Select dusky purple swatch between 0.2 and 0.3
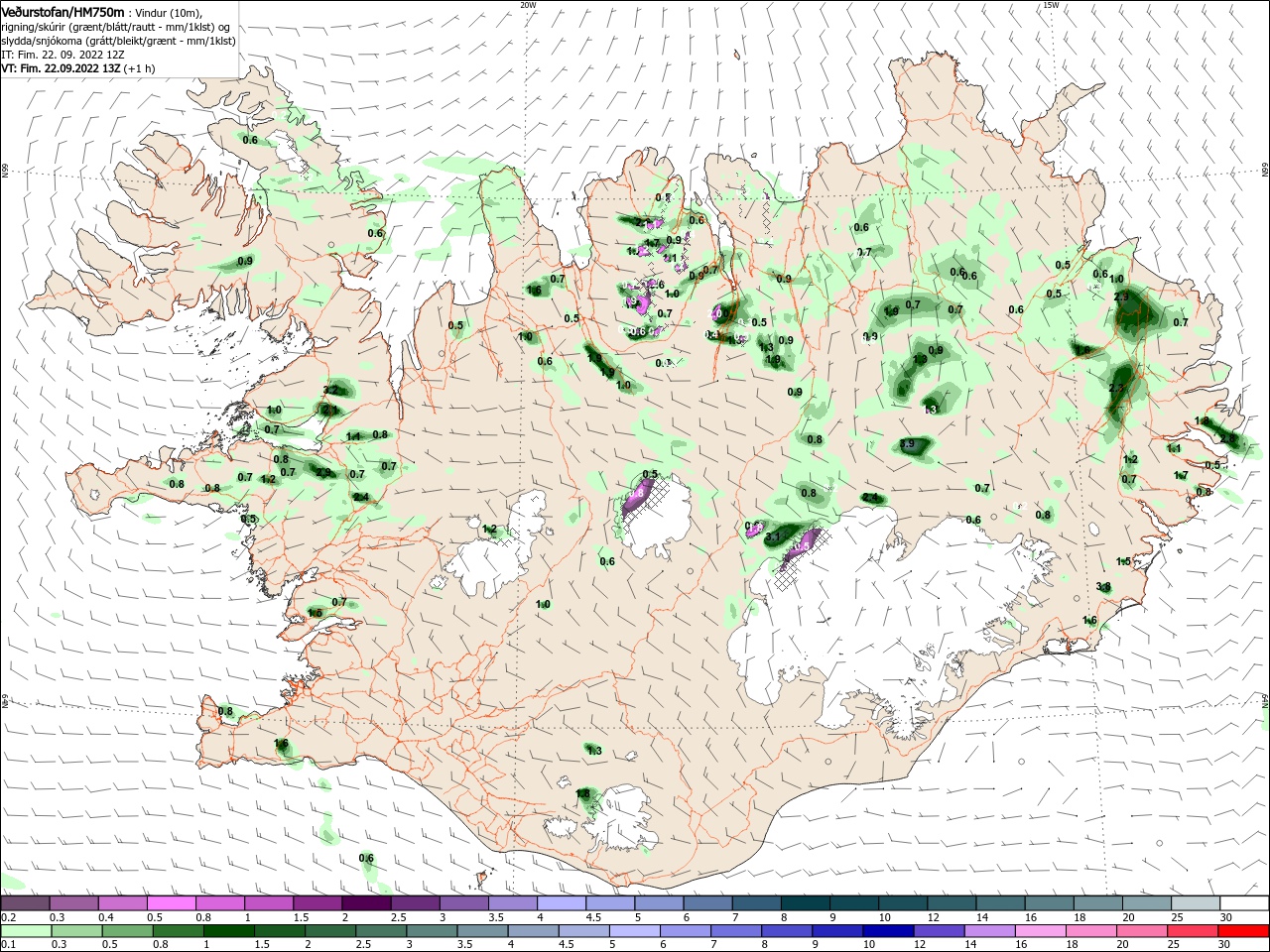 point(25,903)
